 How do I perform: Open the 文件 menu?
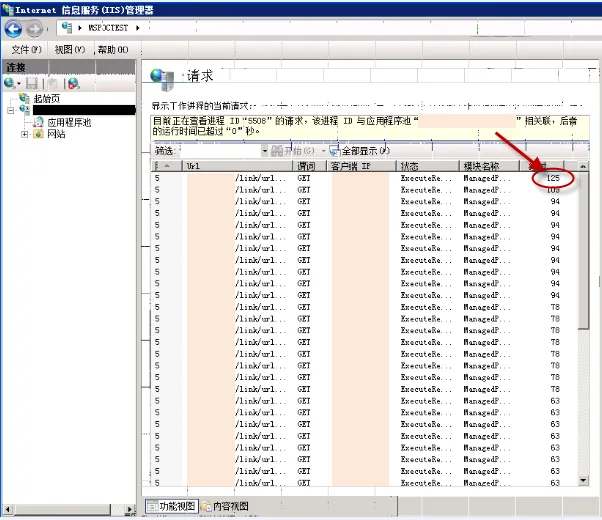click(26, 50)
